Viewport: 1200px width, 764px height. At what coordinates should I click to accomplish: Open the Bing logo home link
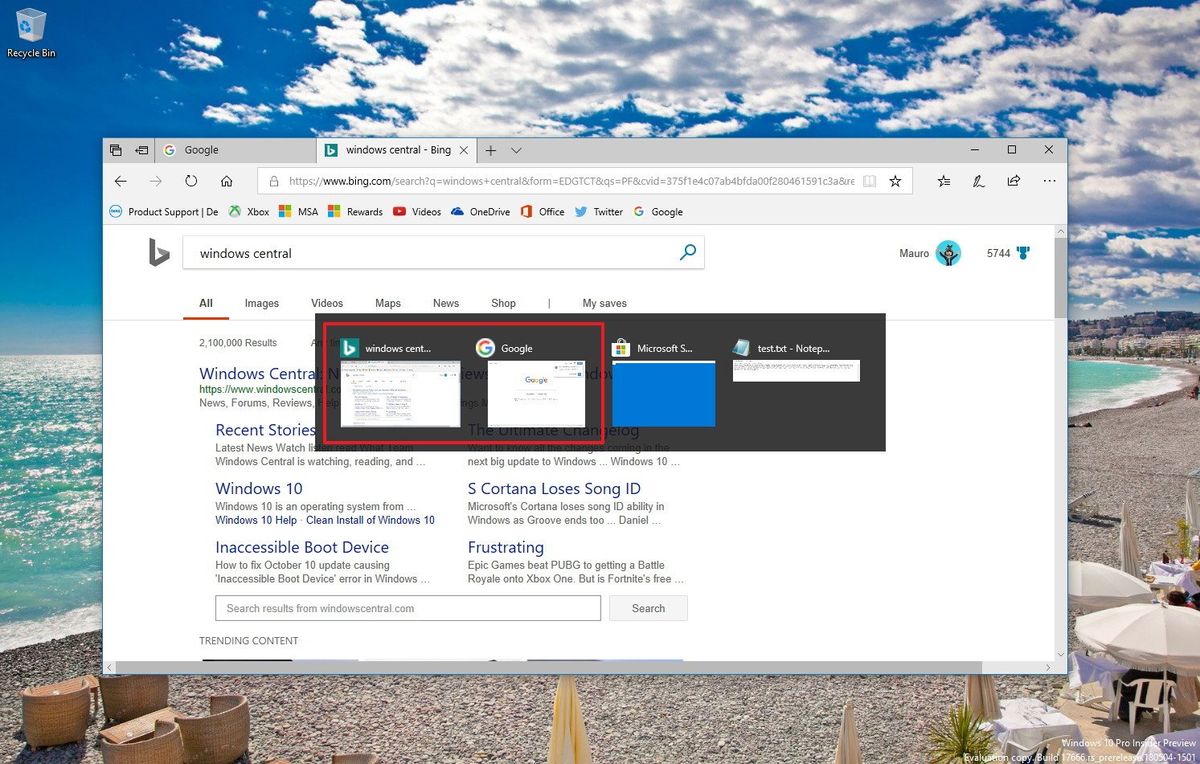(159, 253)
